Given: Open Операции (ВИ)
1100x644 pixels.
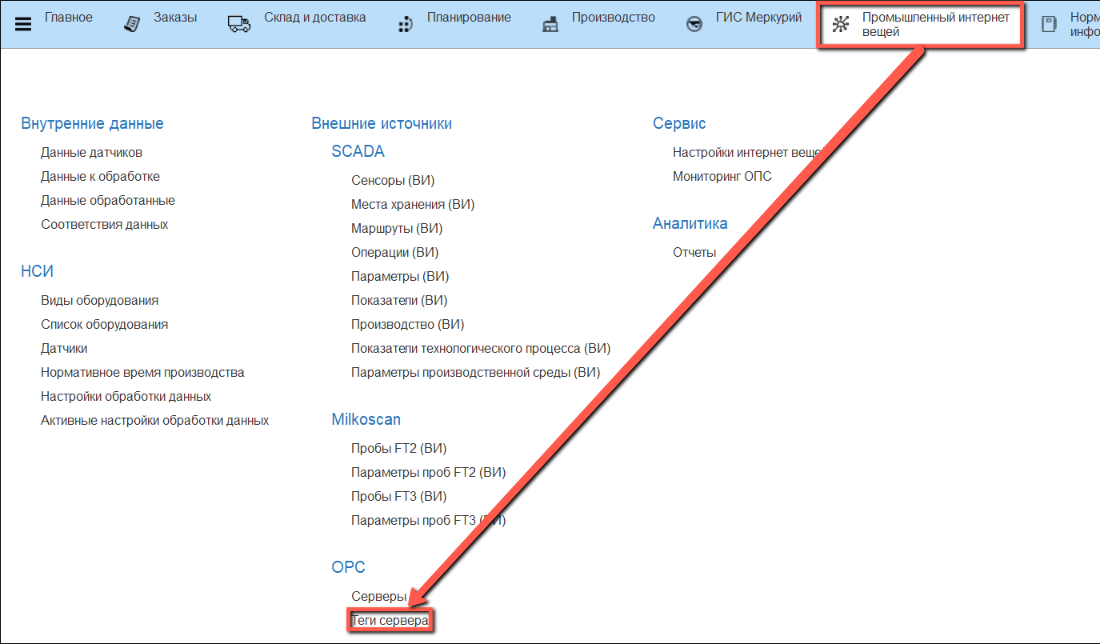Looking at the screenshot, I should click(395, 253).
